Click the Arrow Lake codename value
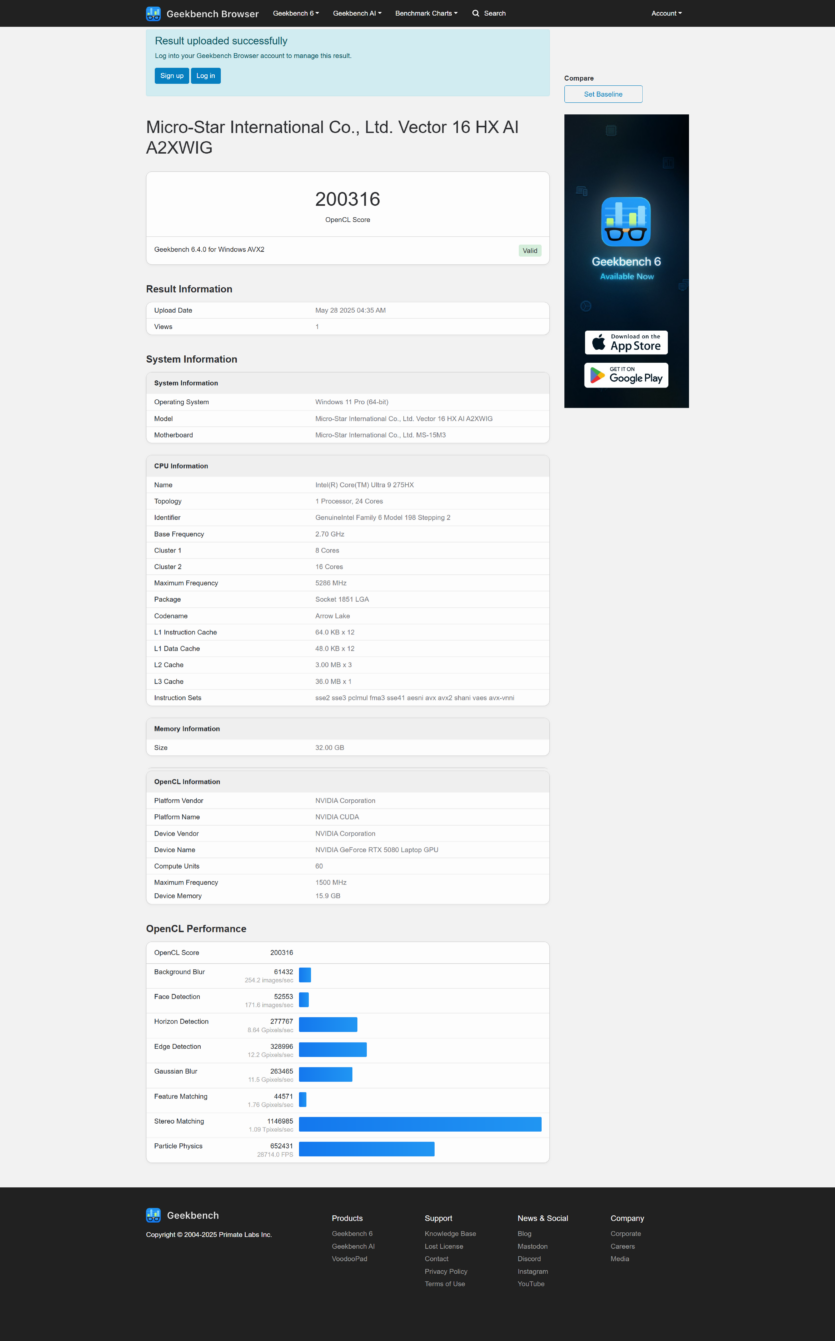This screenshot has height=1341, width=835. coord(332,616)
